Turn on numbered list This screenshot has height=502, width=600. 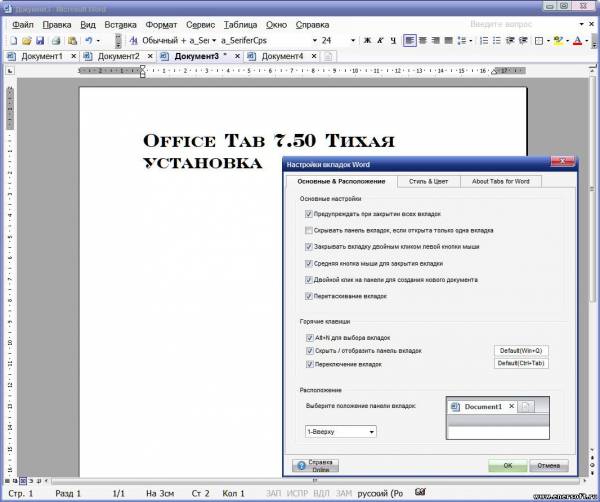pyautogui.click(x=484, y=40)
